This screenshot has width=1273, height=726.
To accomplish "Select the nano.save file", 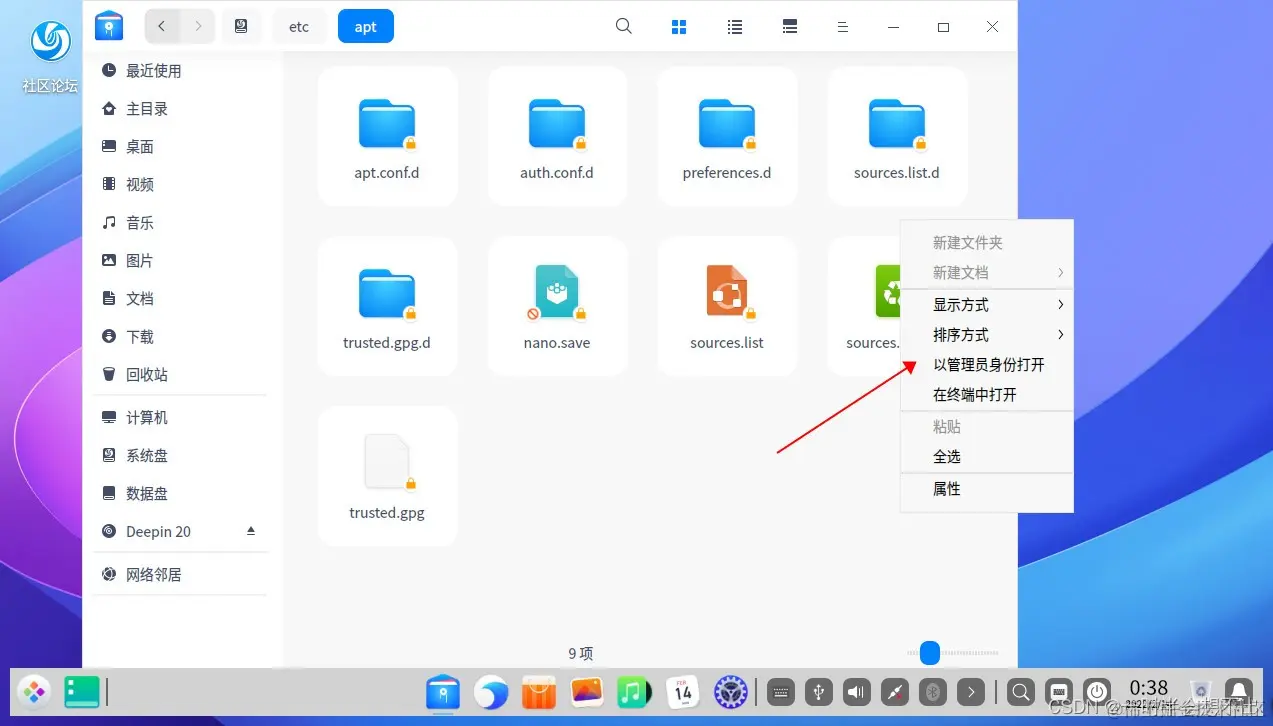I will point(557,307).
